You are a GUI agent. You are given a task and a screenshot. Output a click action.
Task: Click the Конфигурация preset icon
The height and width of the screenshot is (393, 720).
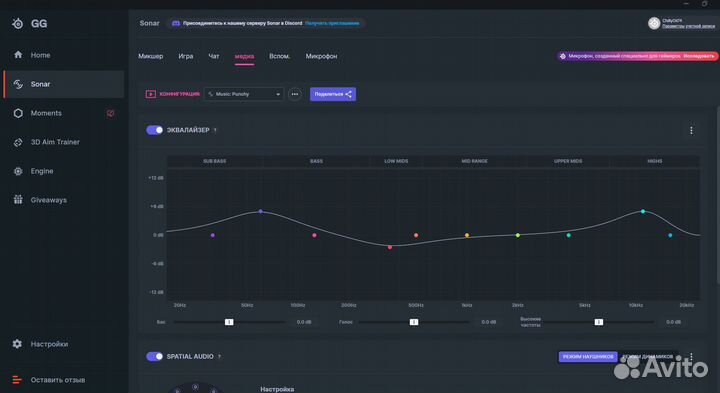pos(151,94)
